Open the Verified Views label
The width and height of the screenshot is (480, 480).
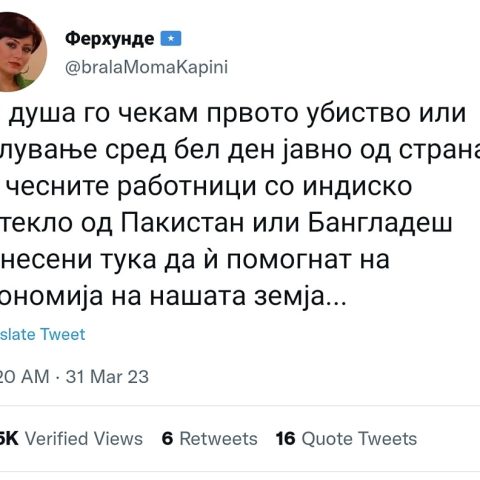click(84, 439)
